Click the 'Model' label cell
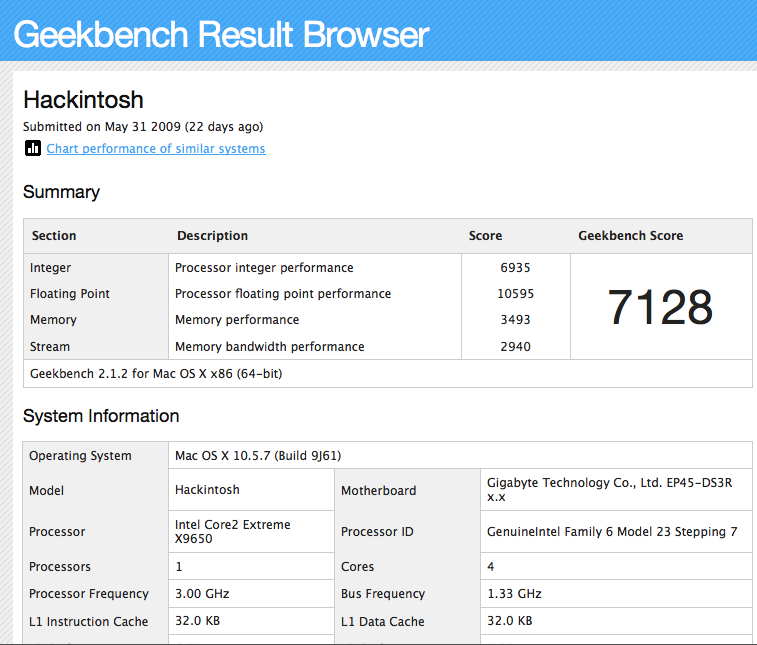The height and width of the screenshot is (645, 757). tap(46, 491)
